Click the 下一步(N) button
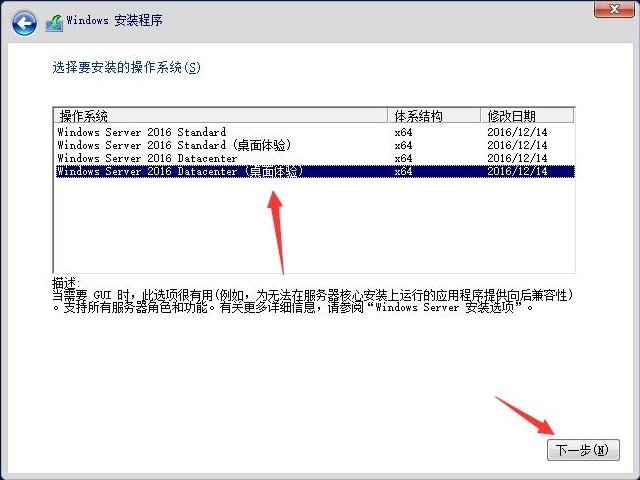 pyautogui.click(x=583, y=450)
